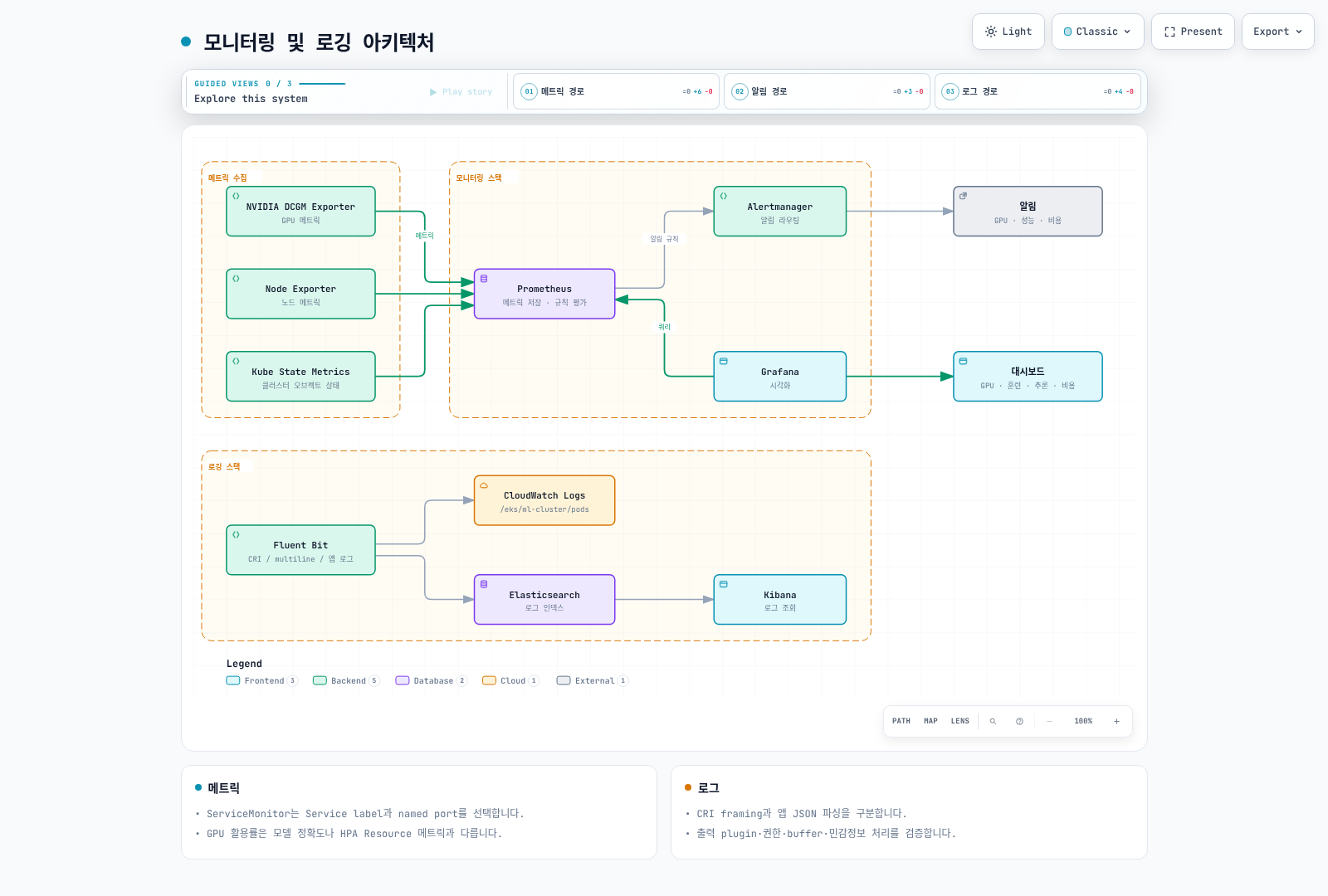This screenshot has width=1328, height=896.
Task: Click the database icon on Elasticsearch
Action: click(x=484, y=585)
